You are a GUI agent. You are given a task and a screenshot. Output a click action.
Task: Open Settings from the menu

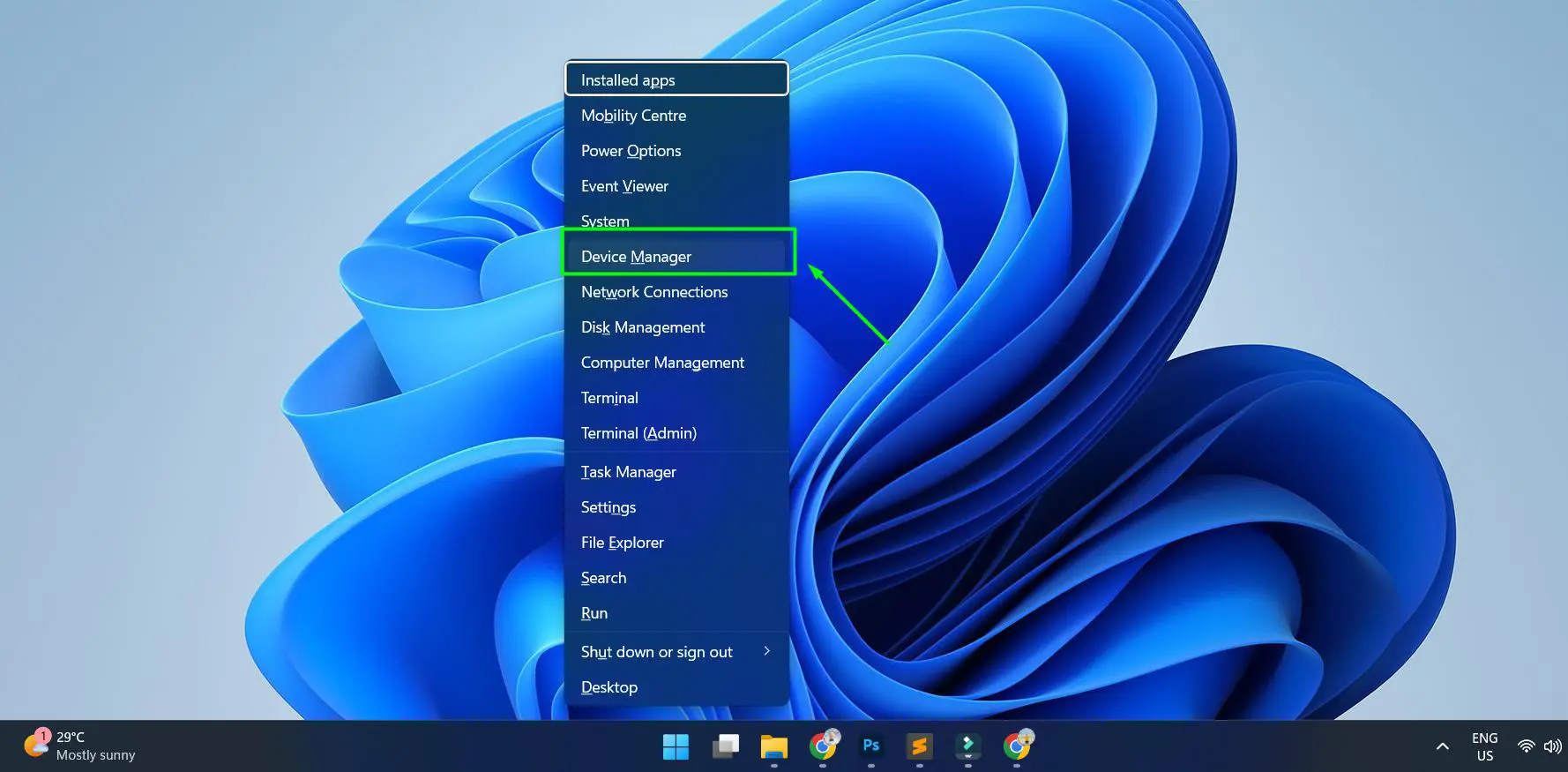676,507
